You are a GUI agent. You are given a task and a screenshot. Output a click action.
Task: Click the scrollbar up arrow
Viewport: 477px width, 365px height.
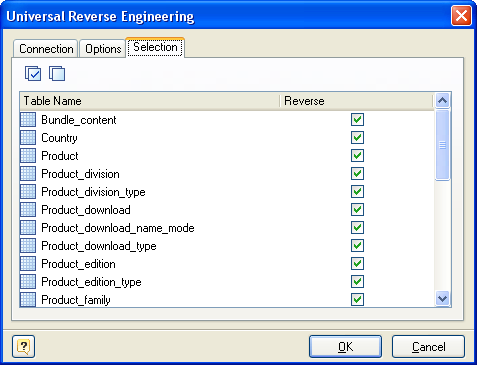[x=443, y=100]
